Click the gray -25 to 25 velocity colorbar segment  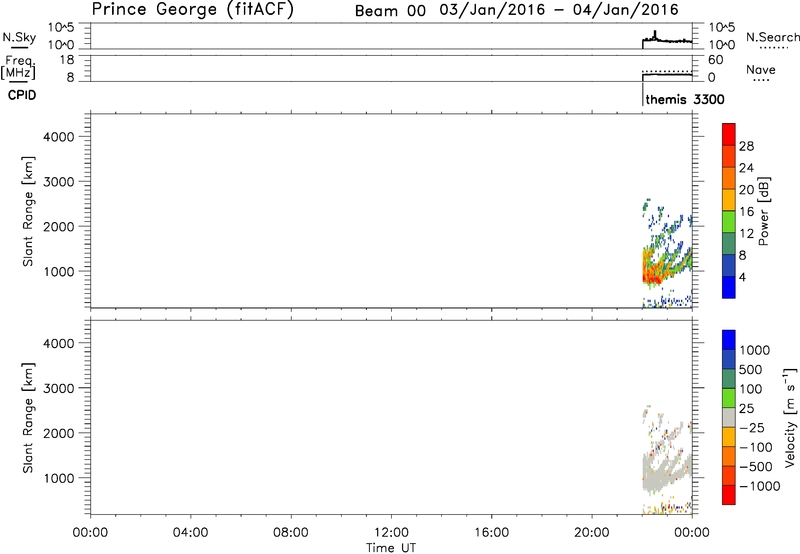click(729, 417)
